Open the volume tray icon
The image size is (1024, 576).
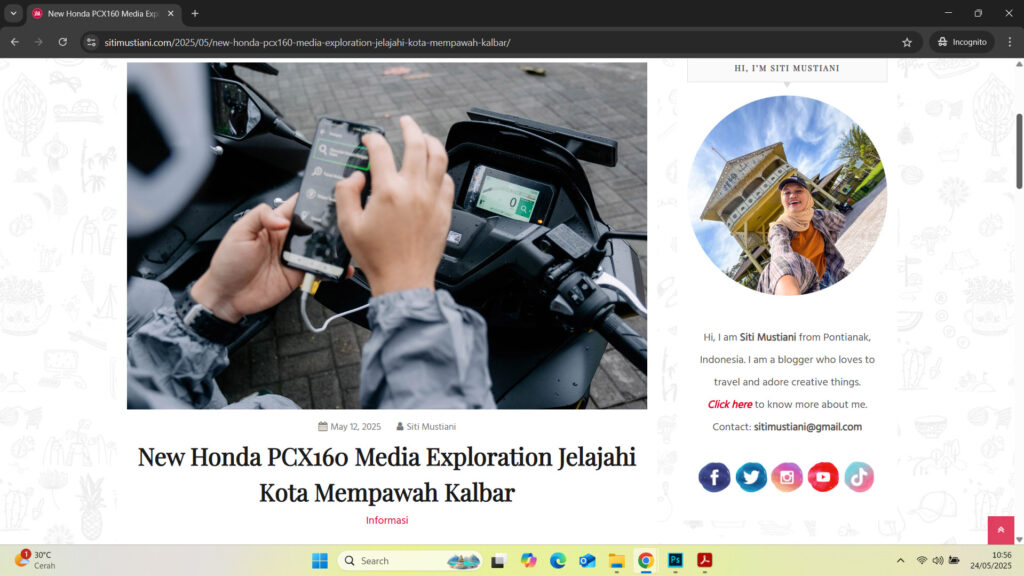[938, 560]
